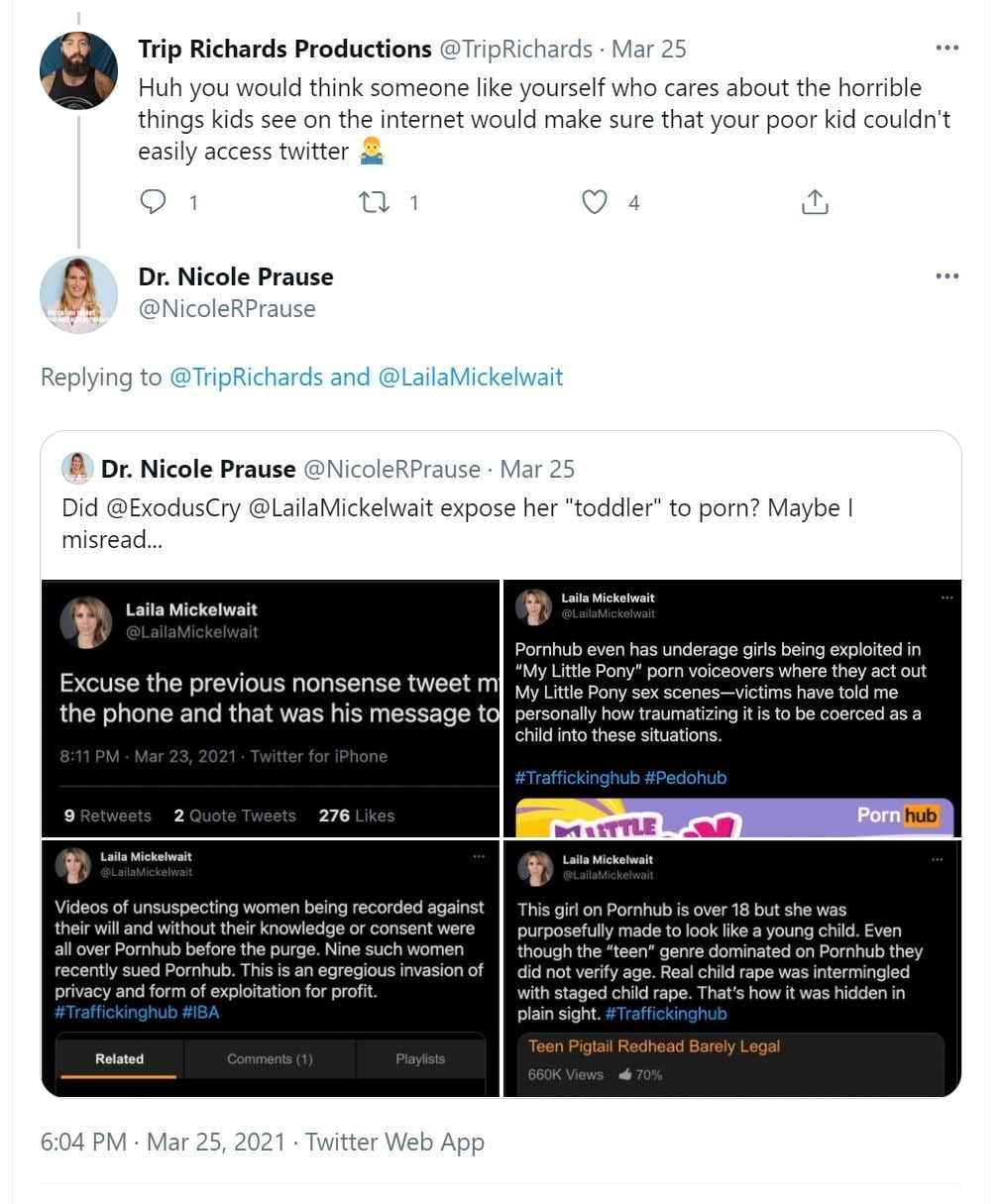Click the @NicoleRPrause handle under the name
This screenshot has width=1002, height=1204.
click(x=227, y=308)
